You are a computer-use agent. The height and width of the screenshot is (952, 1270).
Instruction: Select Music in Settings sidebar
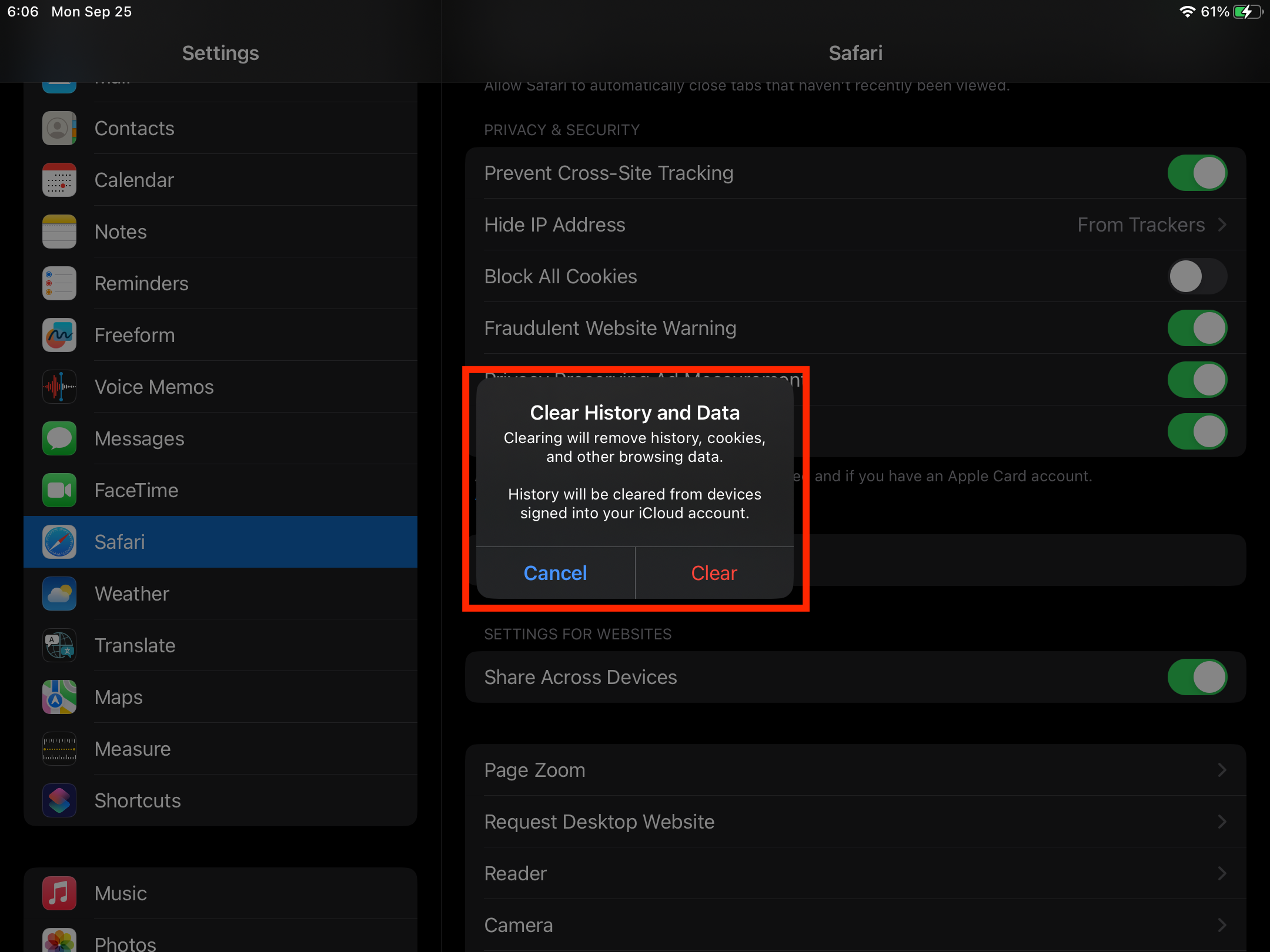click(220, 893)
